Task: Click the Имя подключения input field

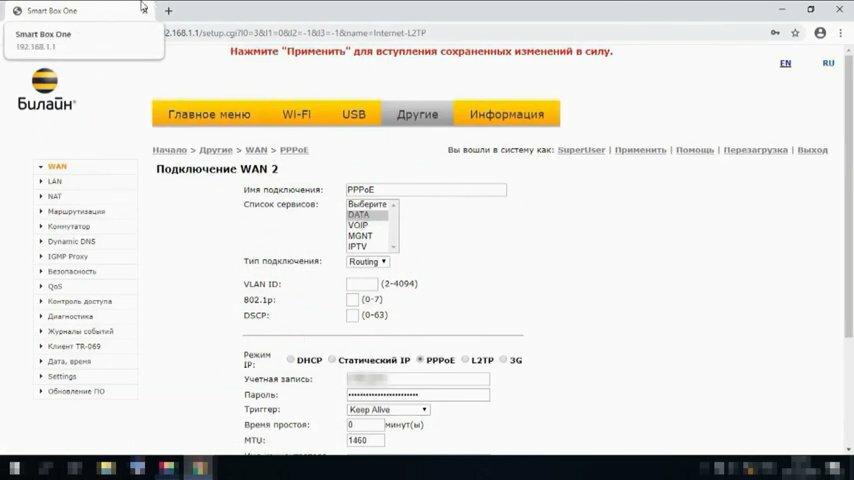Action: click(426, 190)
